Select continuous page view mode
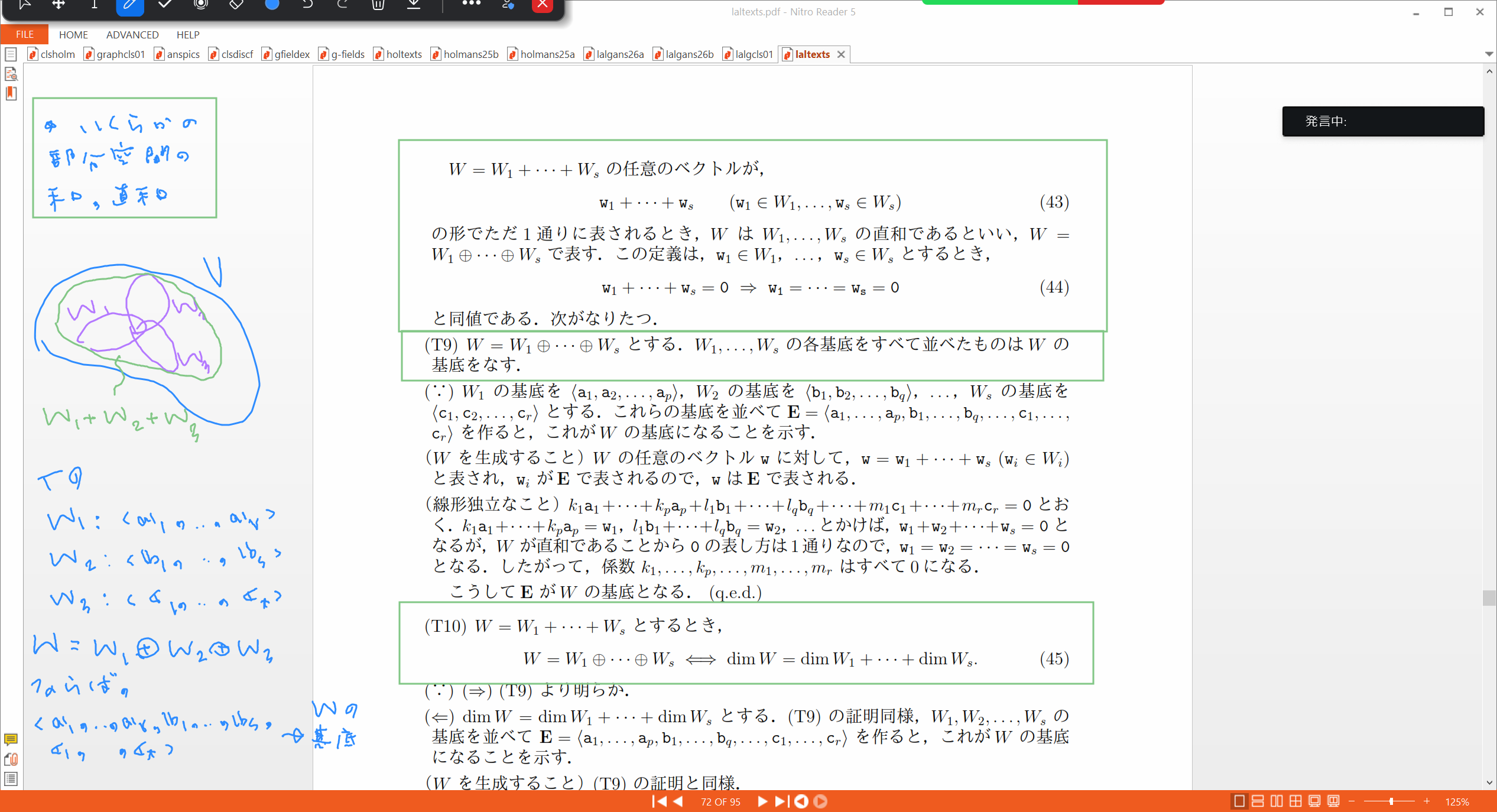Screen dimensions: 1497x812 pos(1258,801)
